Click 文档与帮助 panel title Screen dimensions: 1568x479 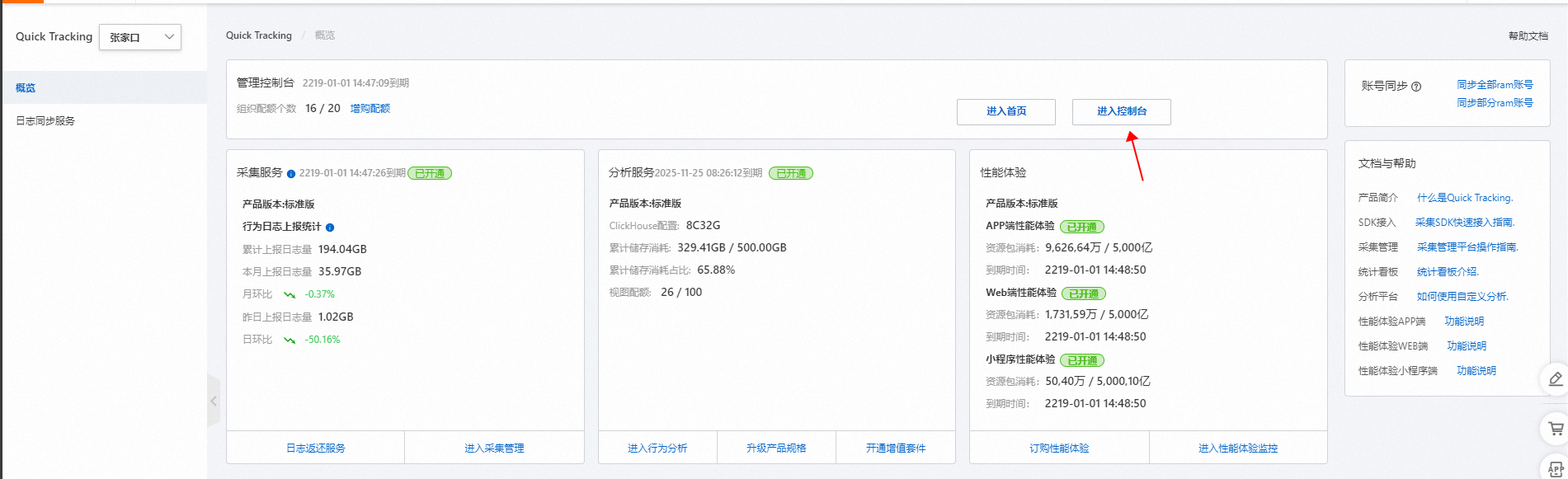tap(1387, 163)
